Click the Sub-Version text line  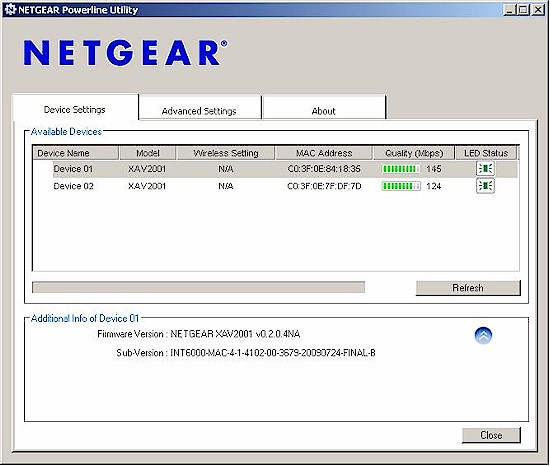(x=246, y=353)
